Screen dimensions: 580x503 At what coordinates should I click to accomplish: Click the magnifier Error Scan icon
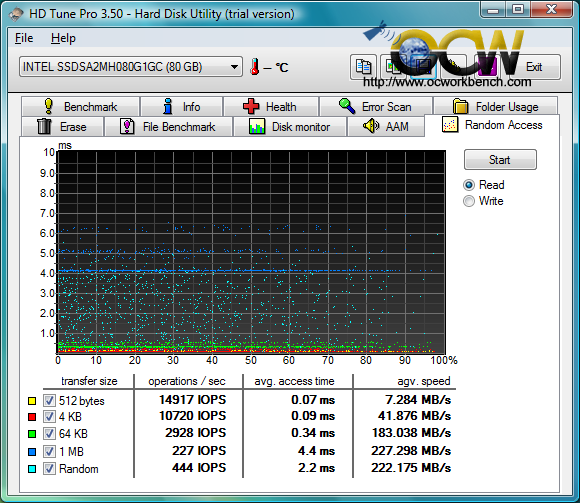[347, 107]
